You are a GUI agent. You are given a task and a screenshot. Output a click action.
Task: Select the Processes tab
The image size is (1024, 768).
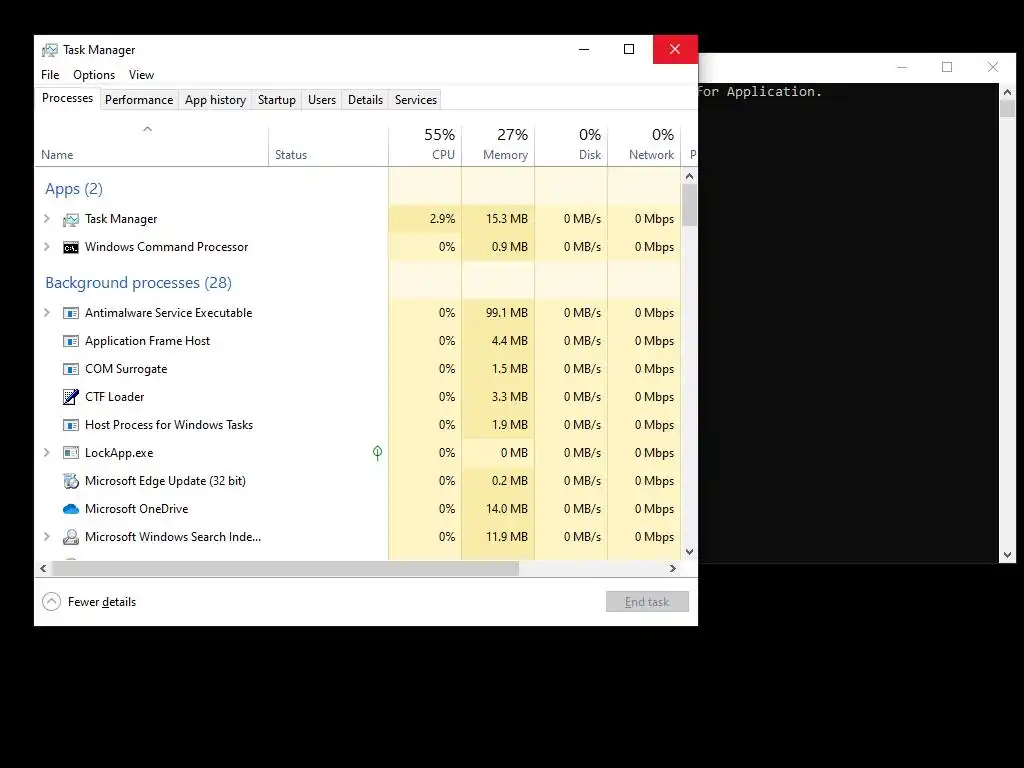[67, 98]
